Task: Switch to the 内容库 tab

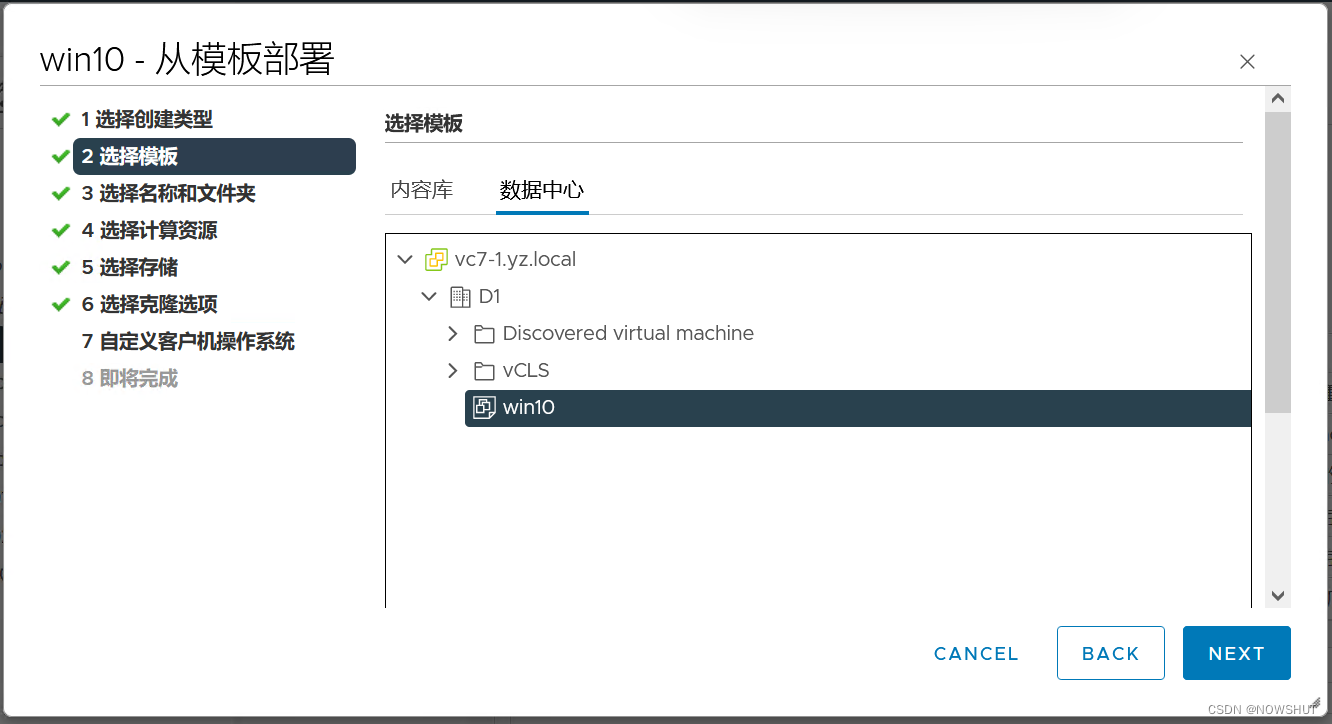Action: click(x=421, y=190)
